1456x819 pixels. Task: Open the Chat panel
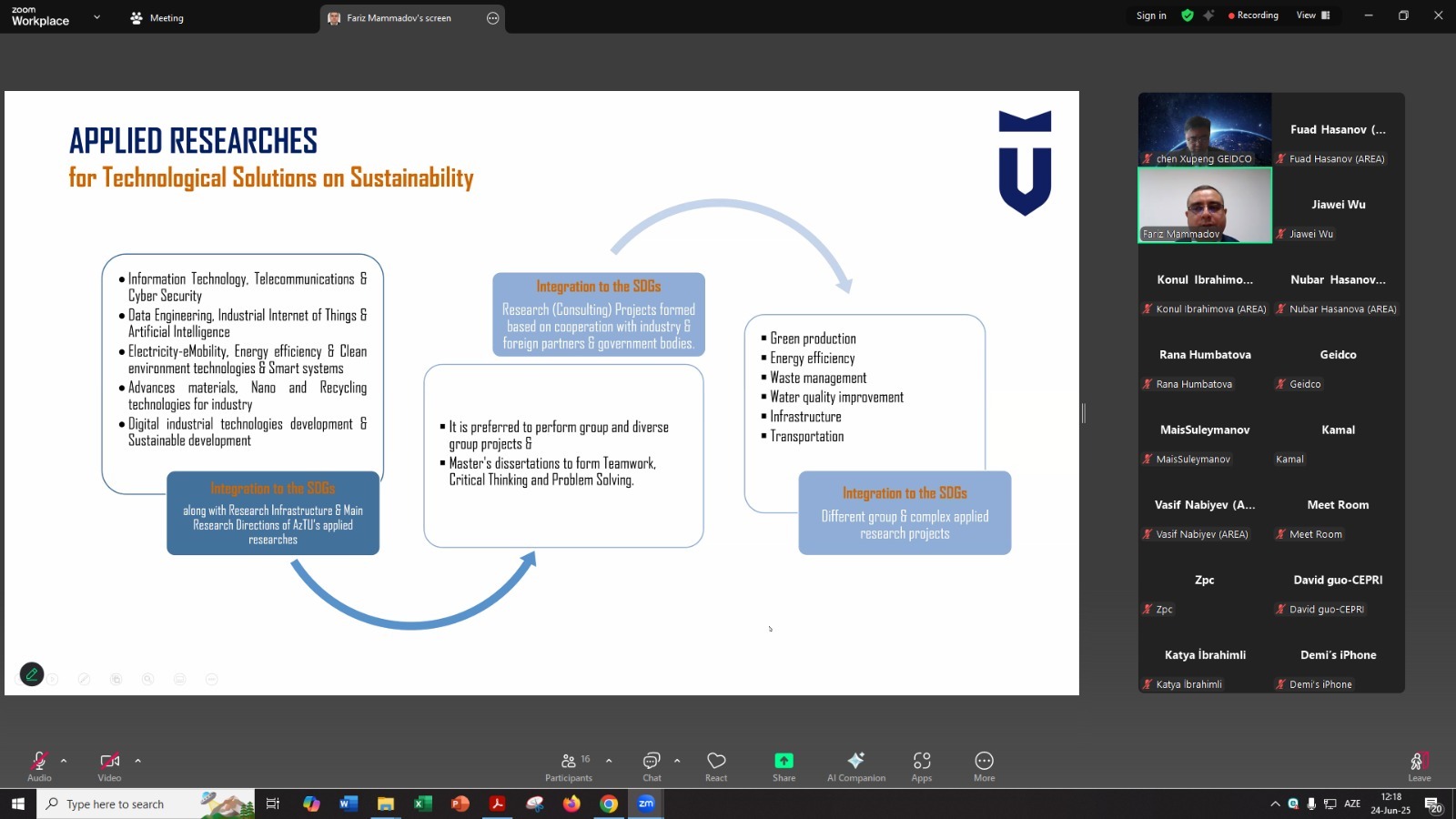[x=652, y=764]
